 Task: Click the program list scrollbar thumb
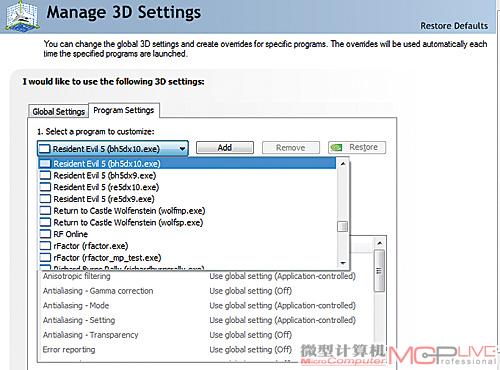pos(342,226)
